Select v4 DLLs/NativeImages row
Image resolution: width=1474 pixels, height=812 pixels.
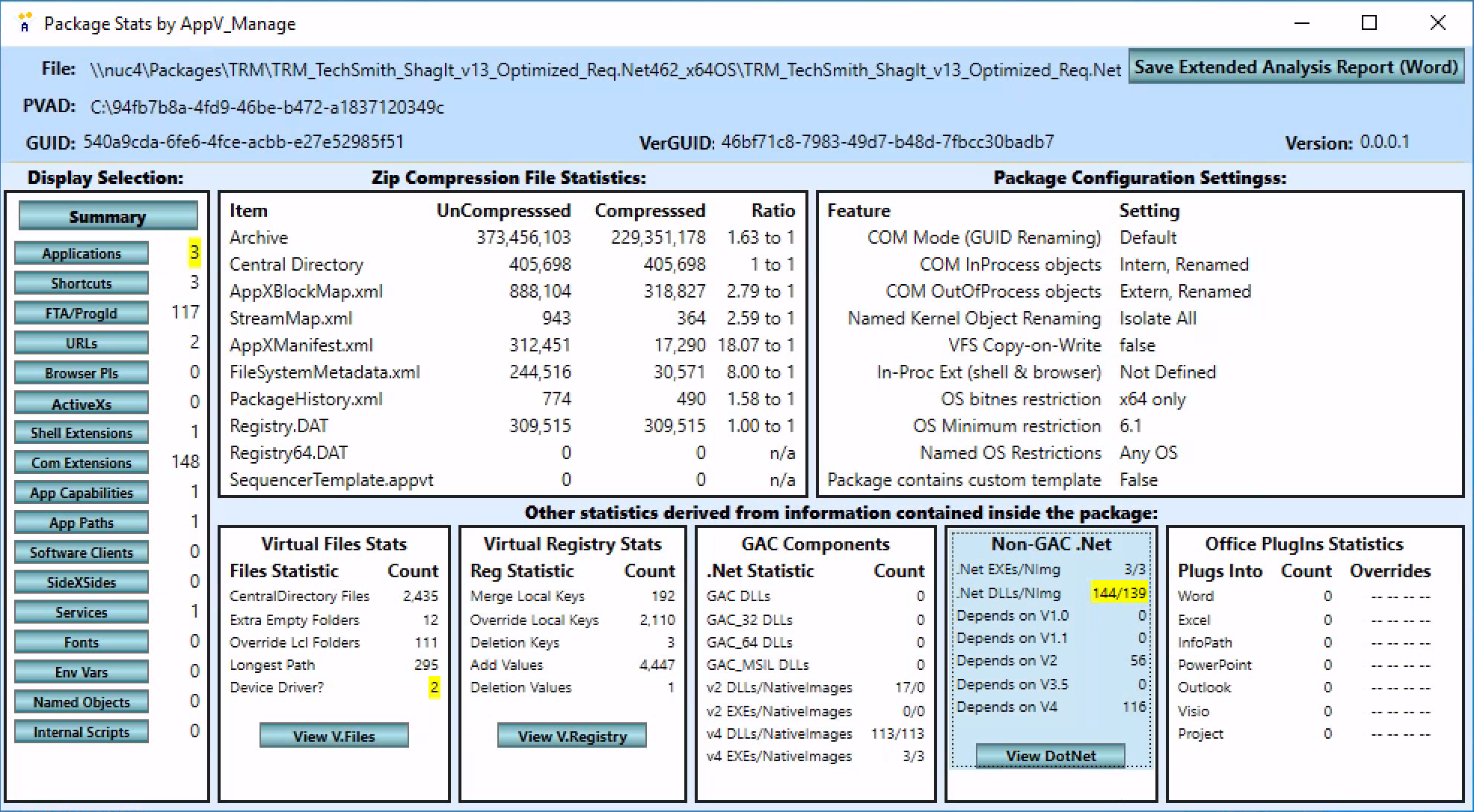coord(815,733)
